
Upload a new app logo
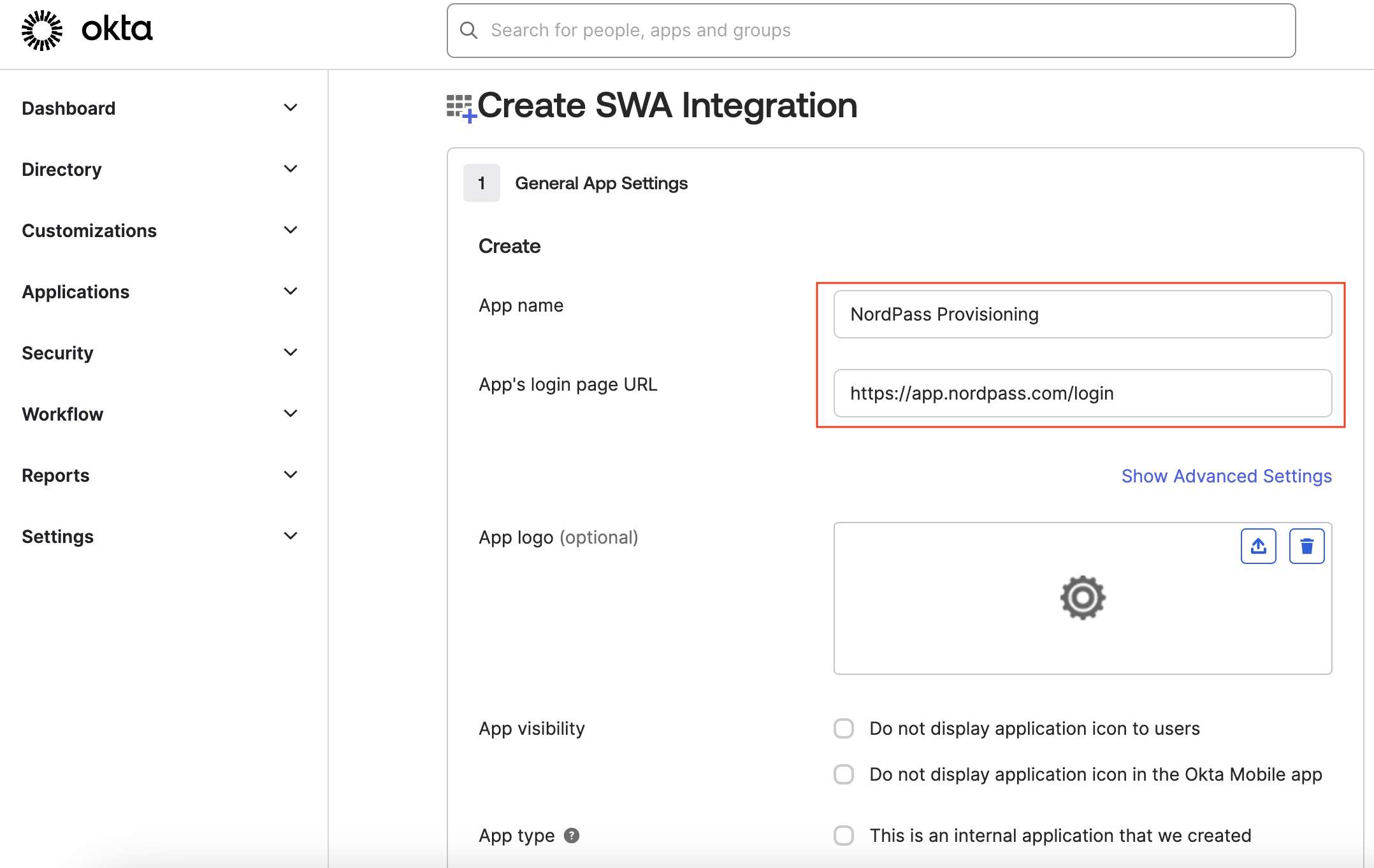1258,546
